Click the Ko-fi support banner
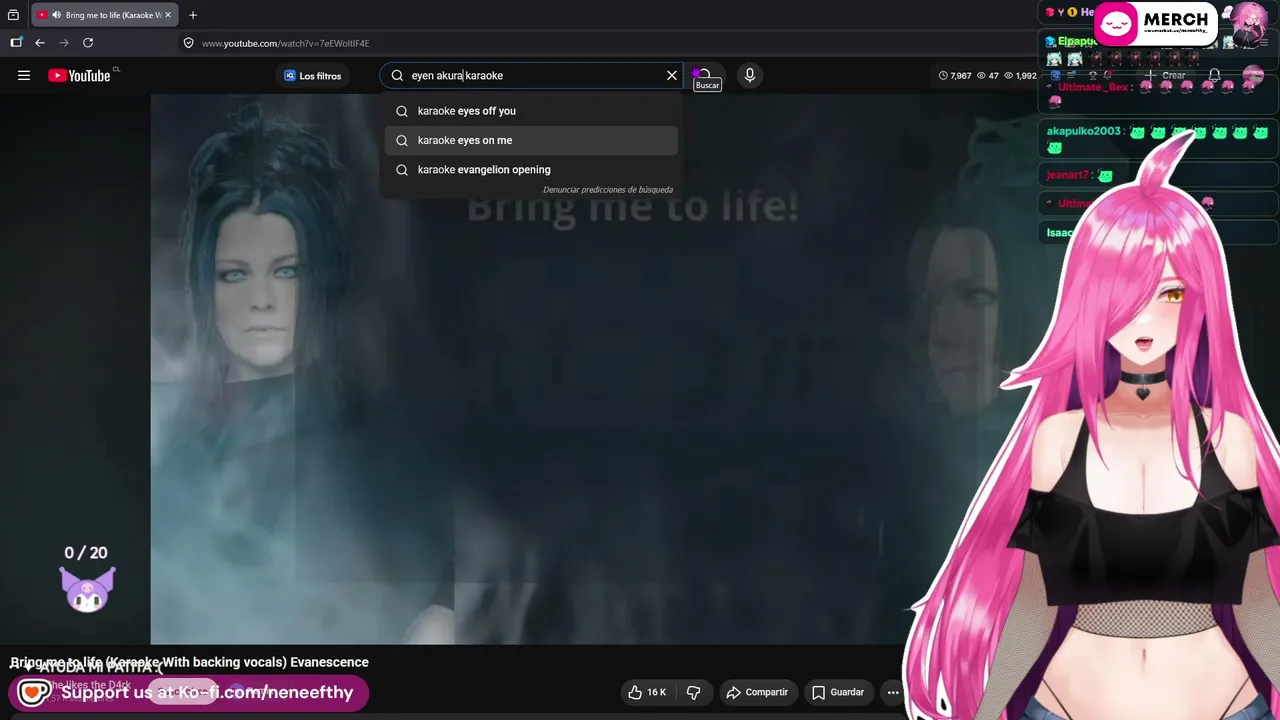Image resolution: width=1280 pixels, height=720 pixels. pos(190,692)
